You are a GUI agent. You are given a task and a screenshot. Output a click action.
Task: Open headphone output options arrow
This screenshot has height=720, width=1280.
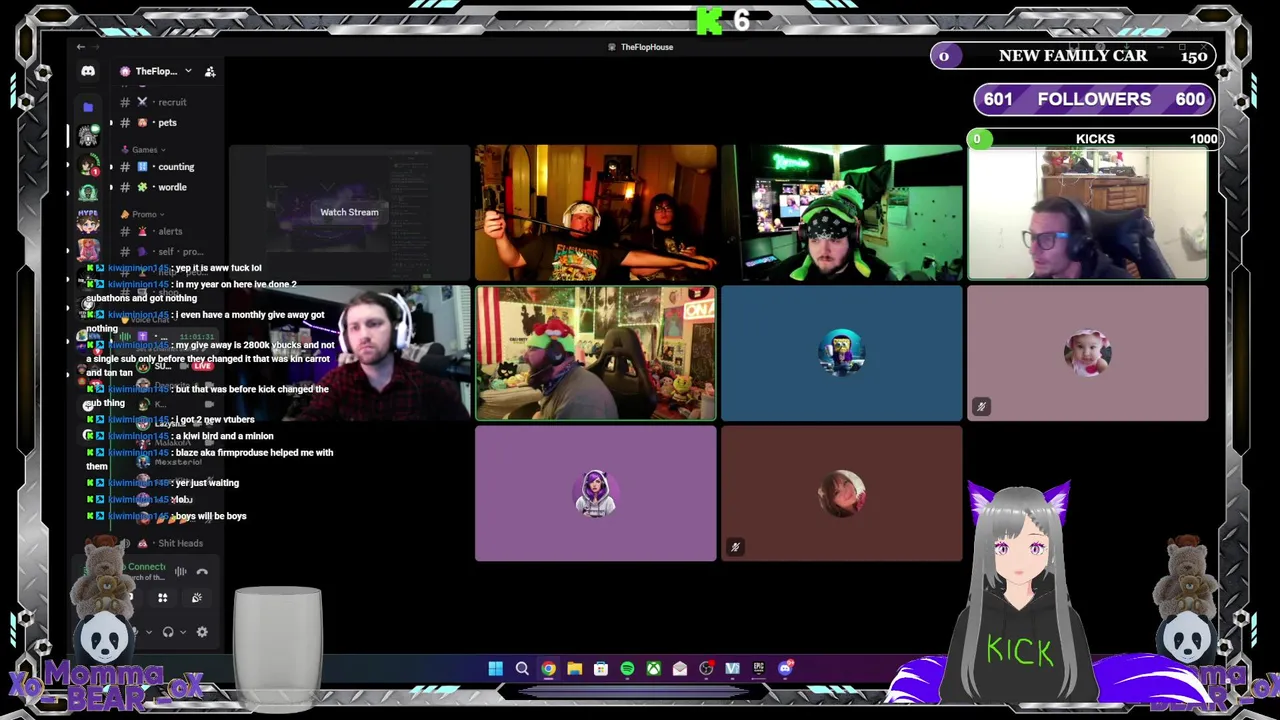pyautogui.click(x=183, y=632)
